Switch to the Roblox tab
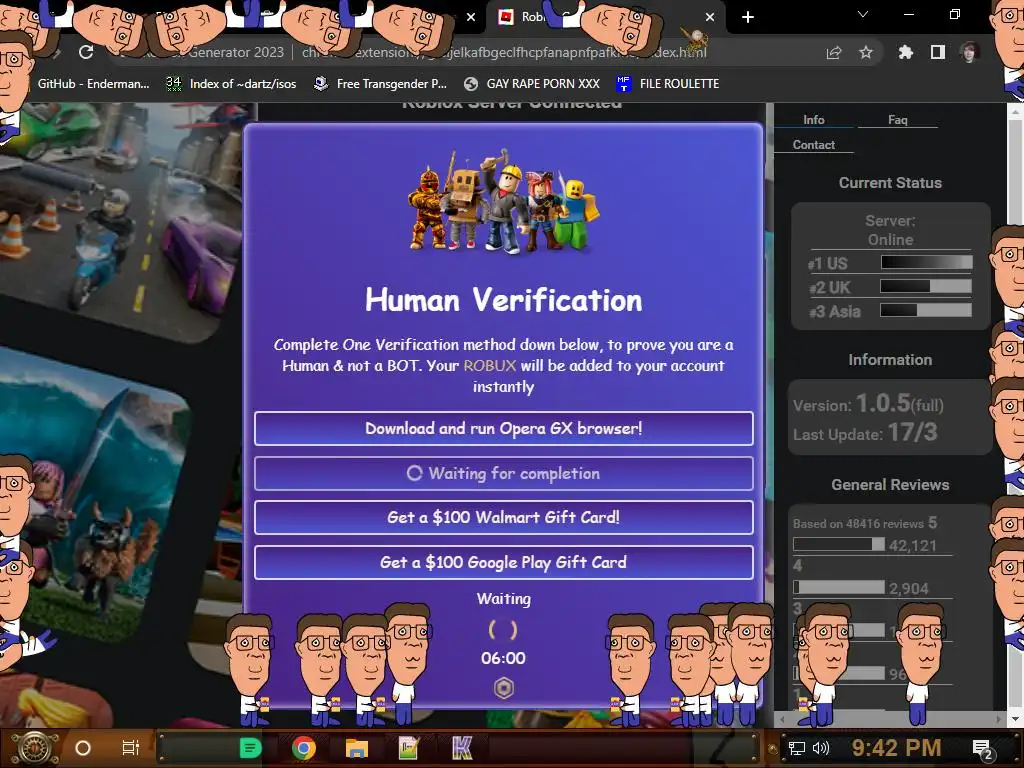Screen dimensions: 1024x768 click(604, 17)
